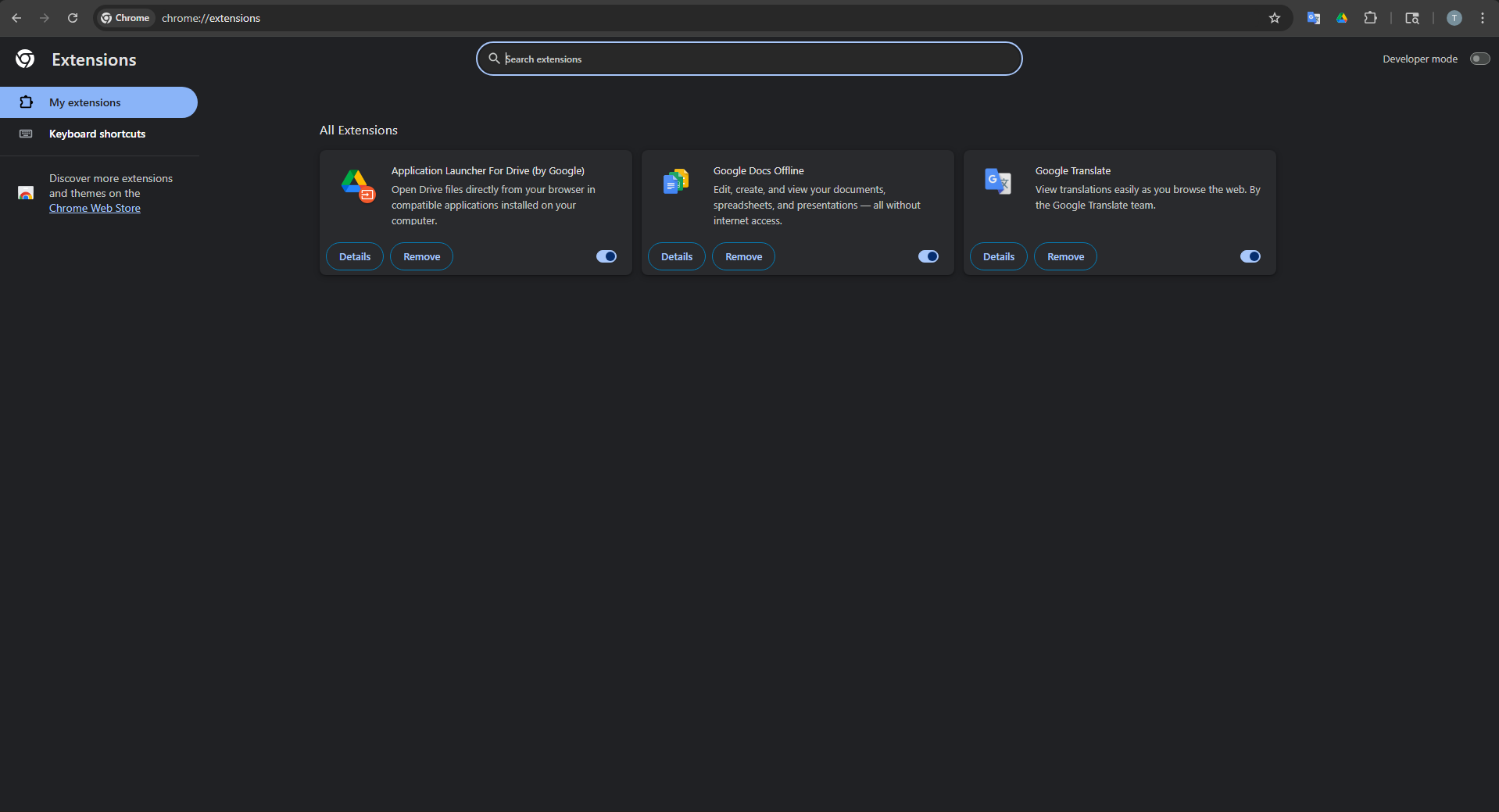This screenshot has height=812, width=1499.
Task: Open the Extensions puzzle menu in toolbar
Action: pos(1370,18)
